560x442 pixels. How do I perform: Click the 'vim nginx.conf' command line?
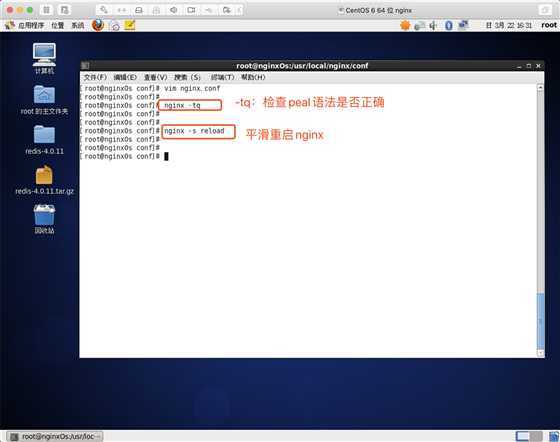point(192,88)
